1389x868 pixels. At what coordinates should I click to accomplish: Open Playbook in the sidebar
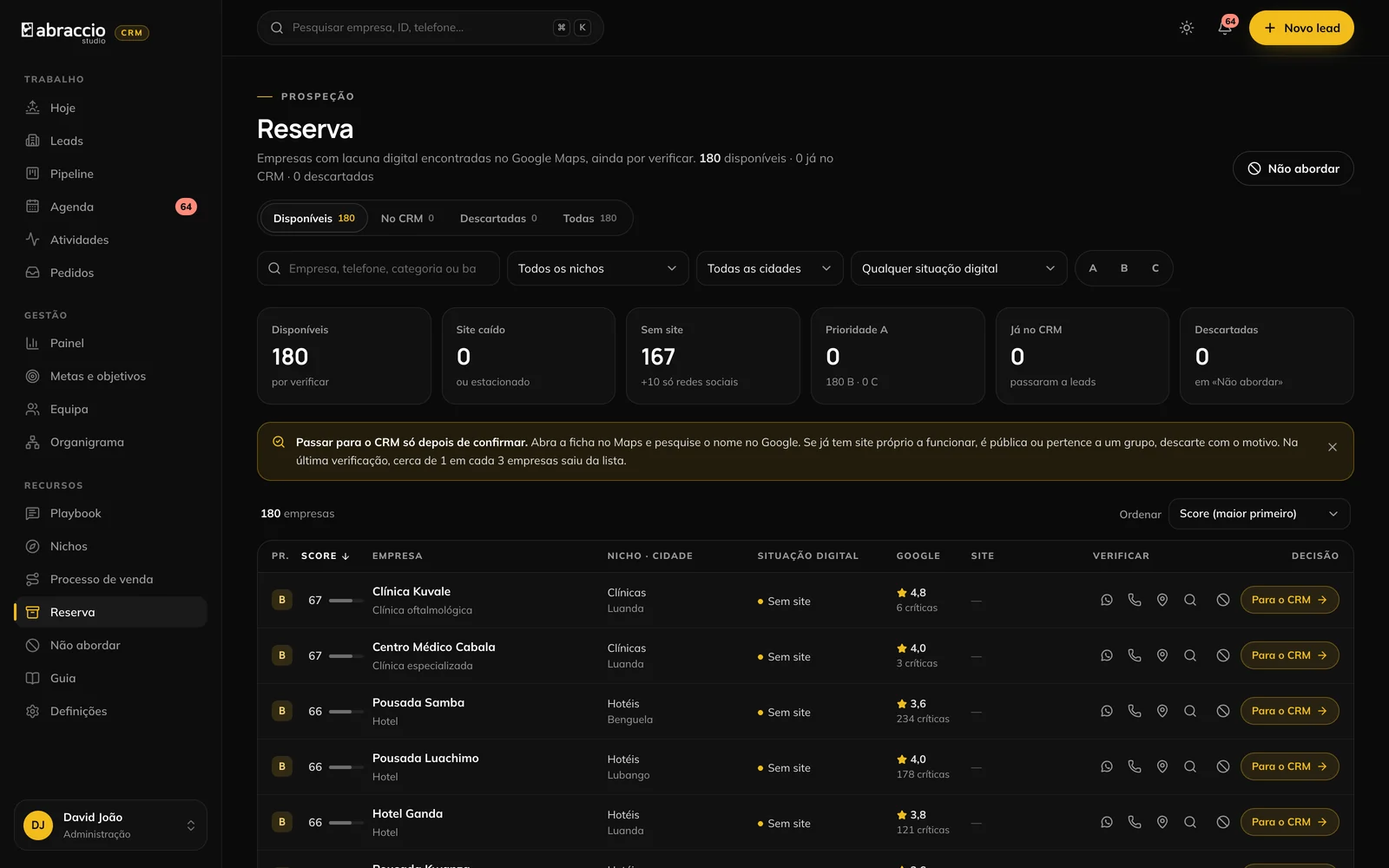tap(110, 513)
